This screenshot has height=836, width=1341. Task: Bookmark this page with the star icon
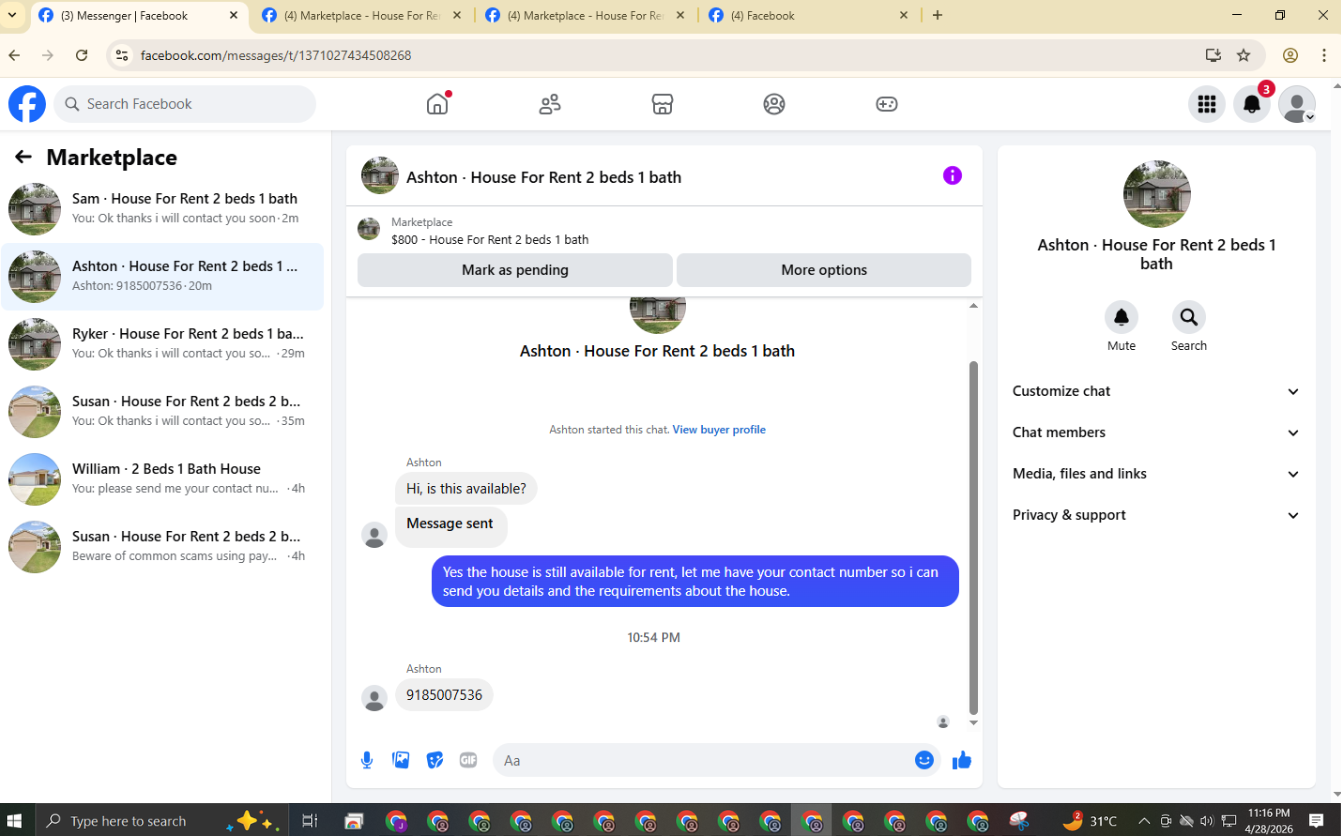[1243, 55]
